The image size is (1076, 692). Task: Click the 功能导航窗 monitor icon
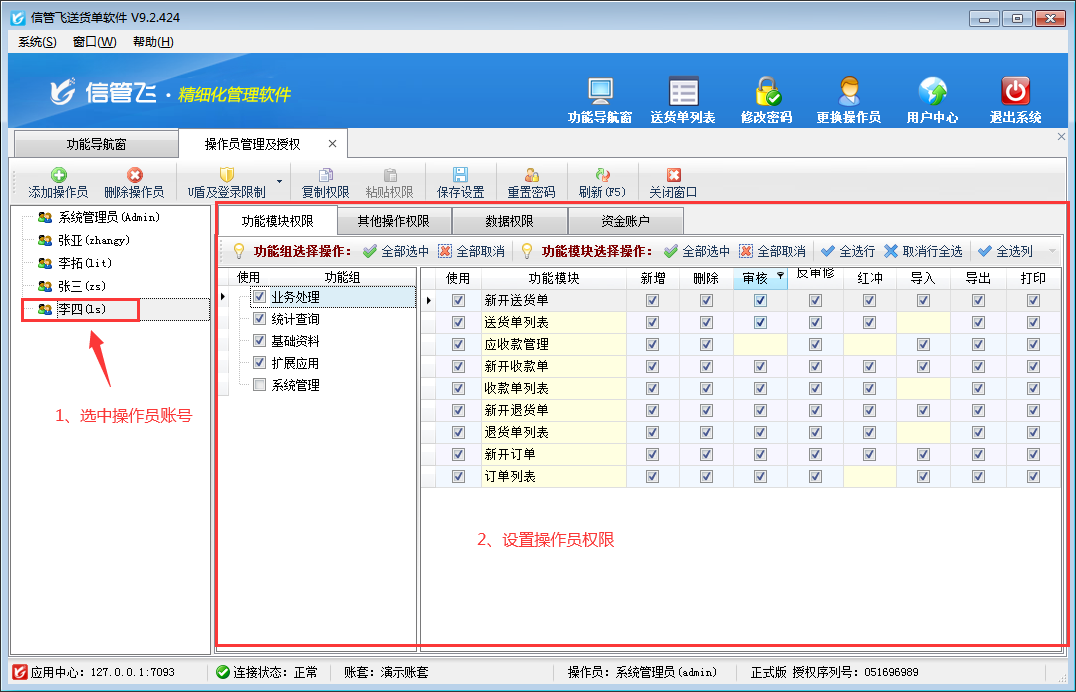(x=600, y=92)
